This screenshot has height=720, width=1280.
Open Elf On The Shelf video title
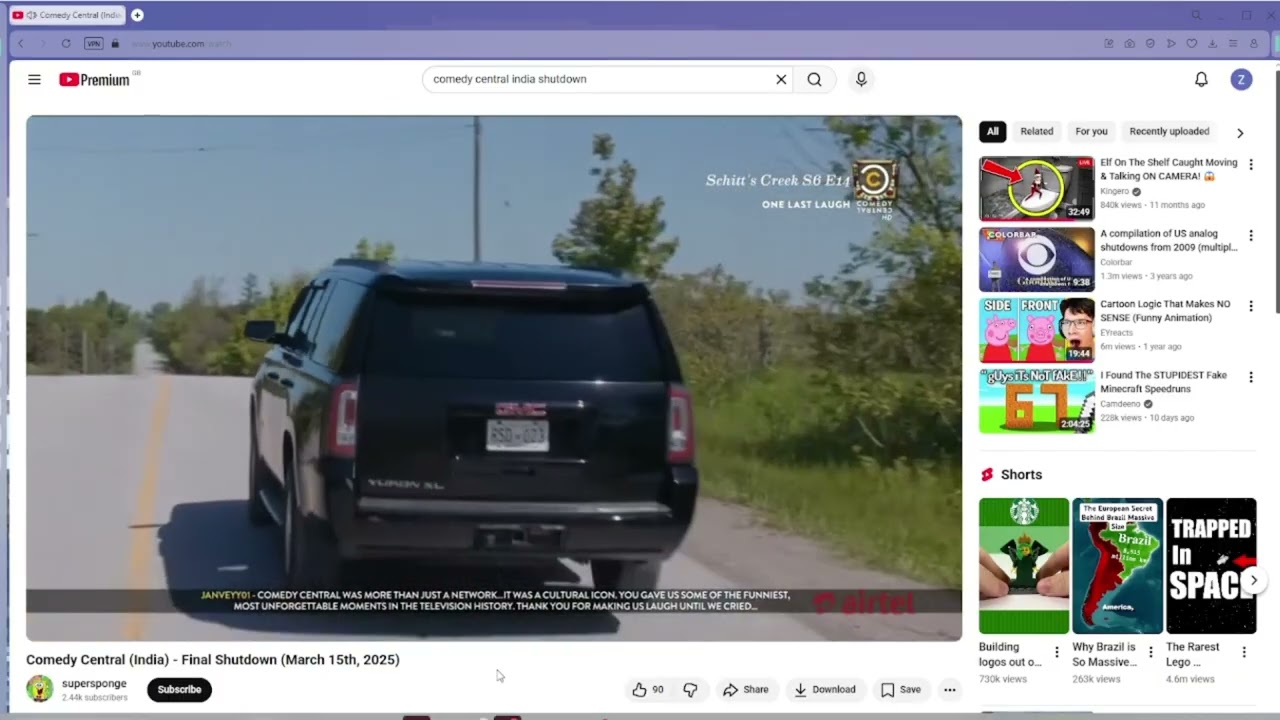point(1169,169)
